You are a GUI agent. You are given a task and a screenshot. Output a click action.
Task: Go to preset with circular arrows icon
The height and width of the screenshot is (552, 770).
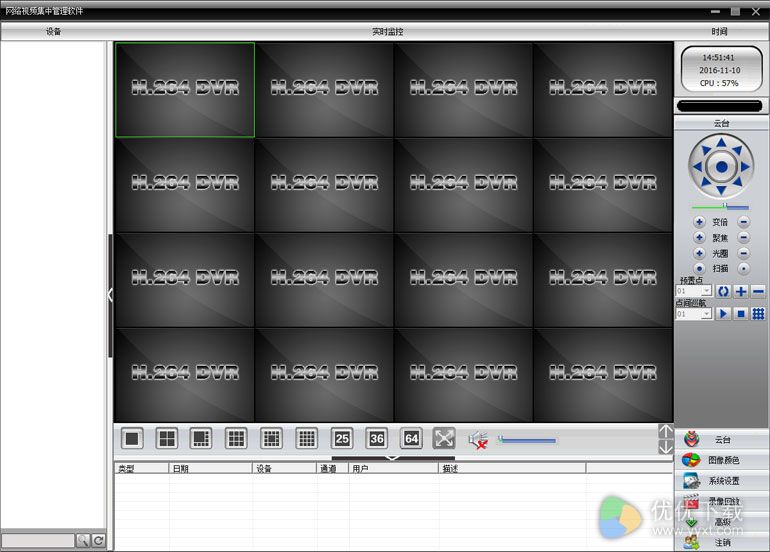(723, 291)
